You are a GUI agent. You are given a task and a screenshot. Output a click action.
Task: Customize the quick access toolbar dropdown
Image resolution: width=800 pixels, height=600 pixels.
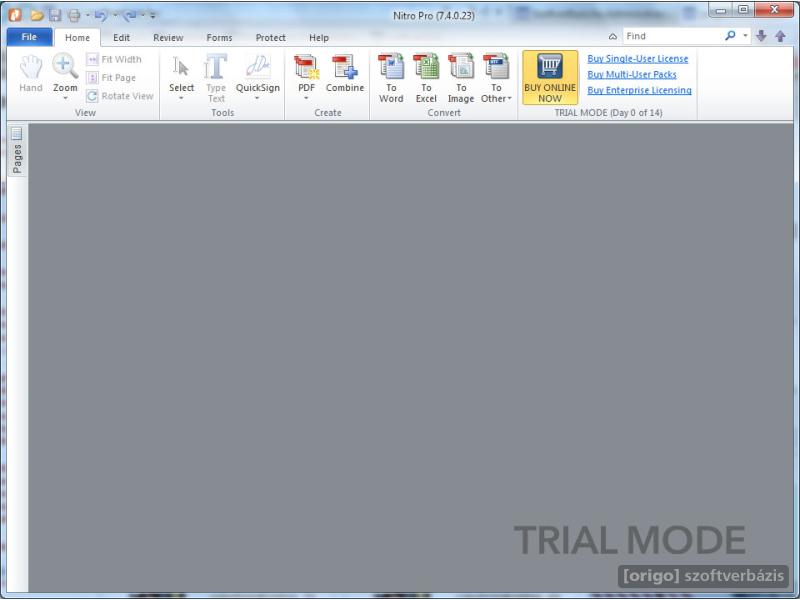coord(153,16)
